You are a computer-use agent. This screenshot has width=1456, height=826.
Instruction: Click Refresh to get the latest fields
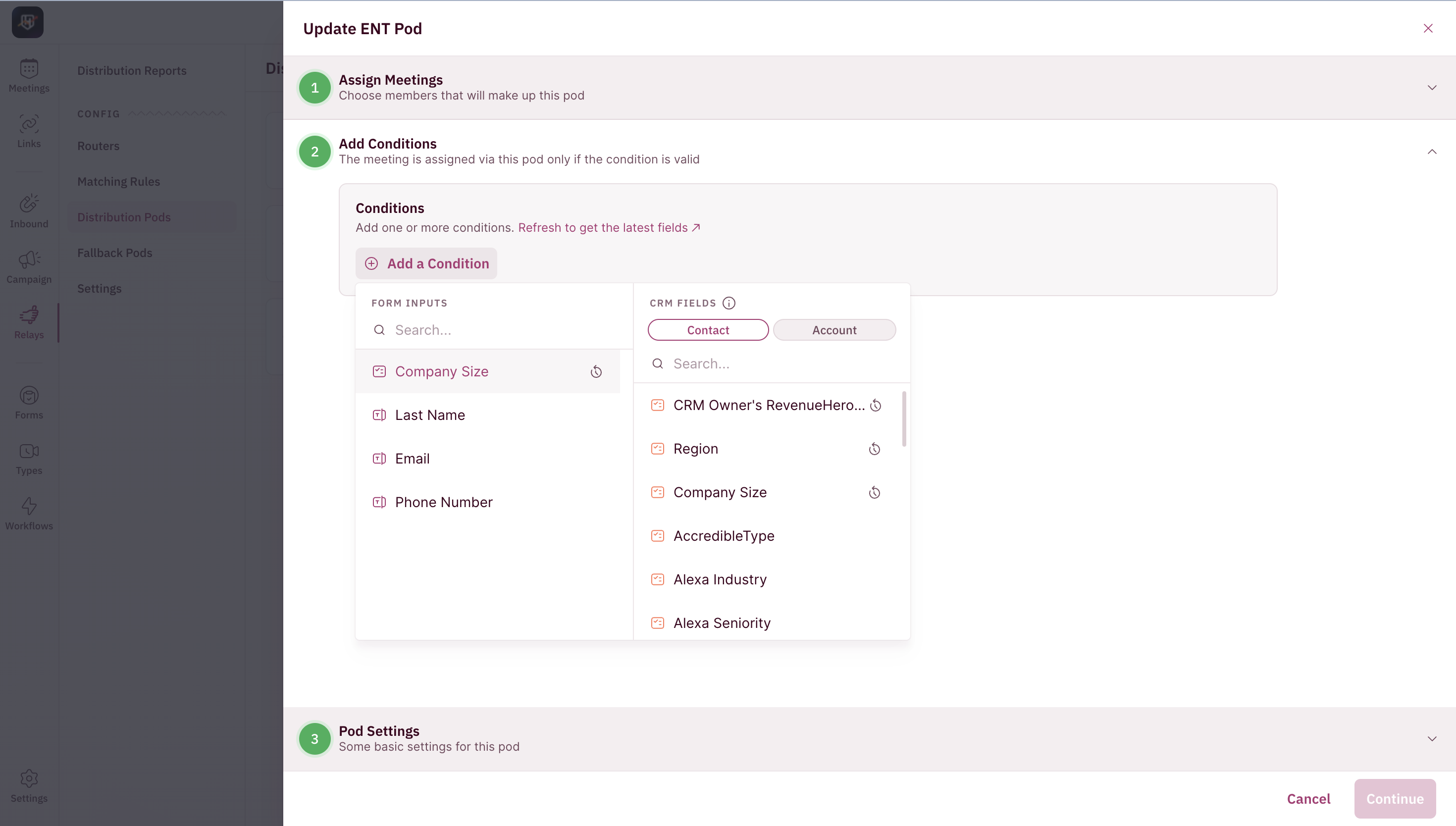click(x=609, y=227)
